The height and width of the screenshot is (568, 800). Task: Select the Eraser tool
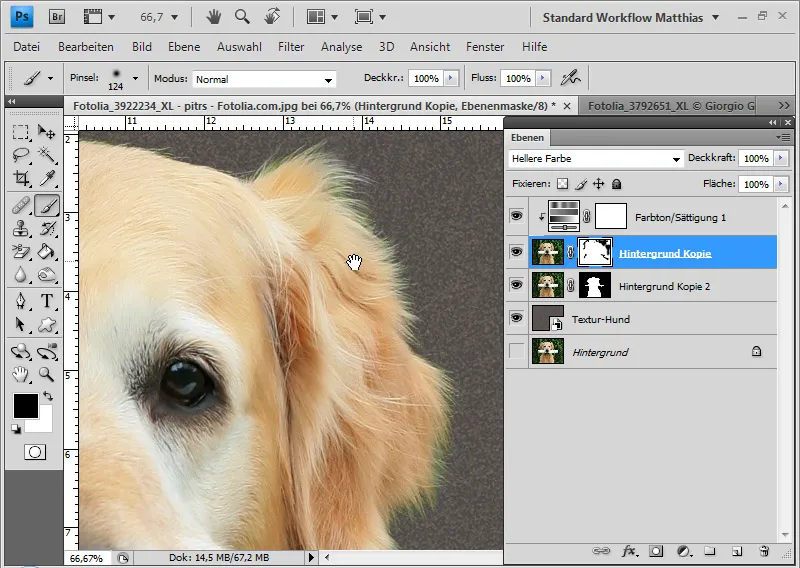point(21,252)
